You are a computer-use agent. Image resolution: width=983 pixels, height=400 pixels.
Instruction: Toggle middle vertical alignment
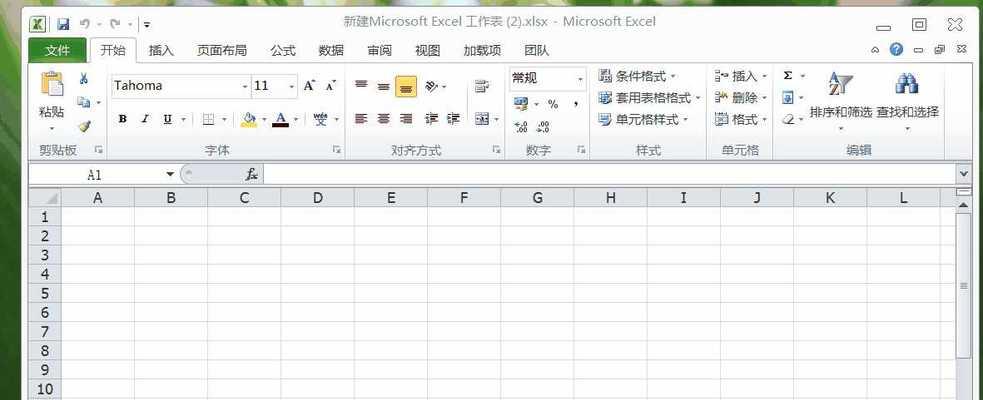coord(384,86)
